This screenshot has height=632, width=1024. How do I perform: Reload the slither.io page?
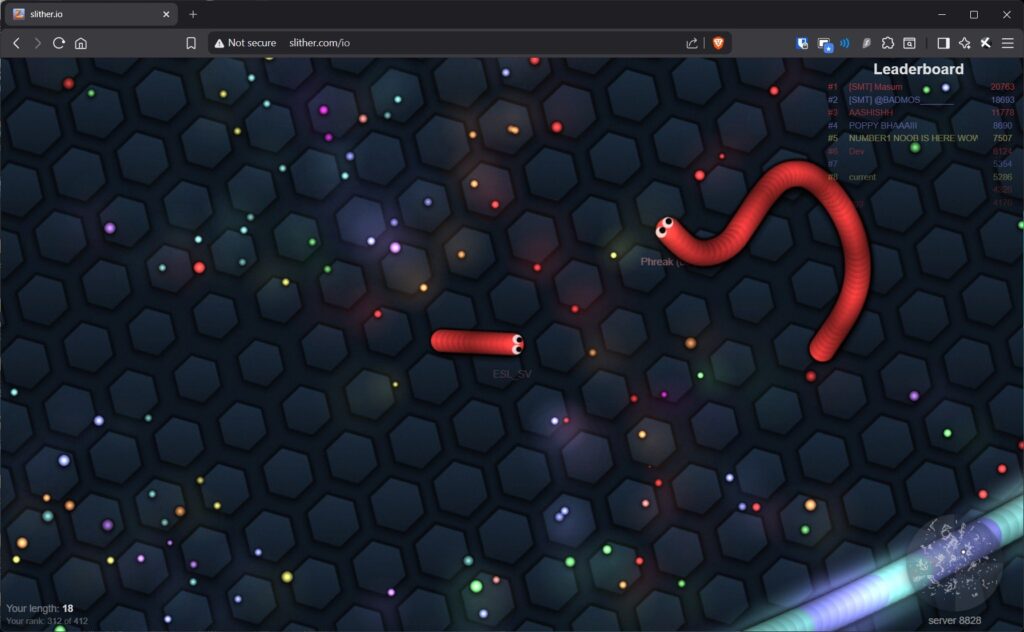coord(59,43)
